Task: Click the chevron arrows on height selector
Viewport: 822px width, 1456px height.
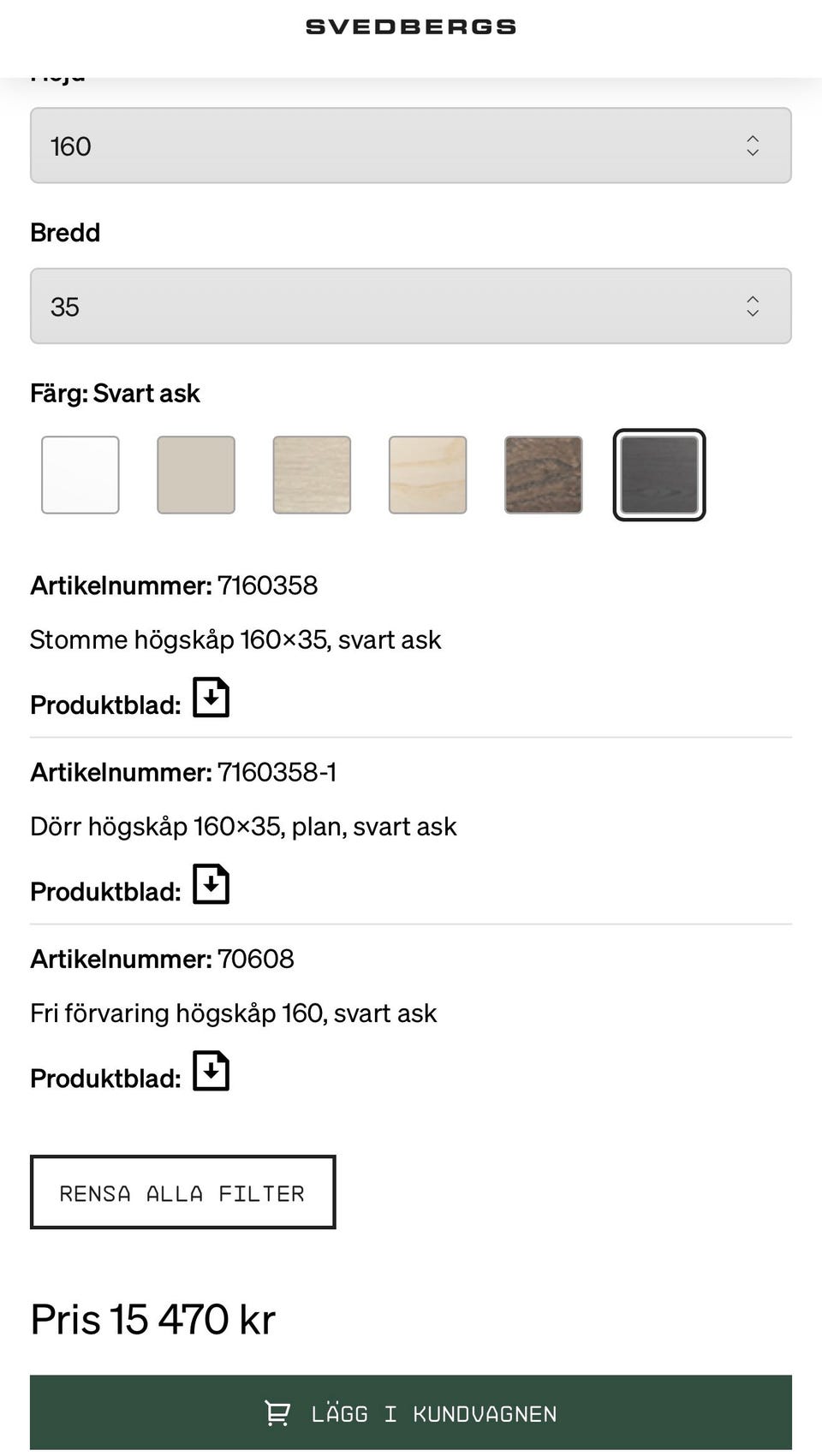Action: click(x=753, y=146)
